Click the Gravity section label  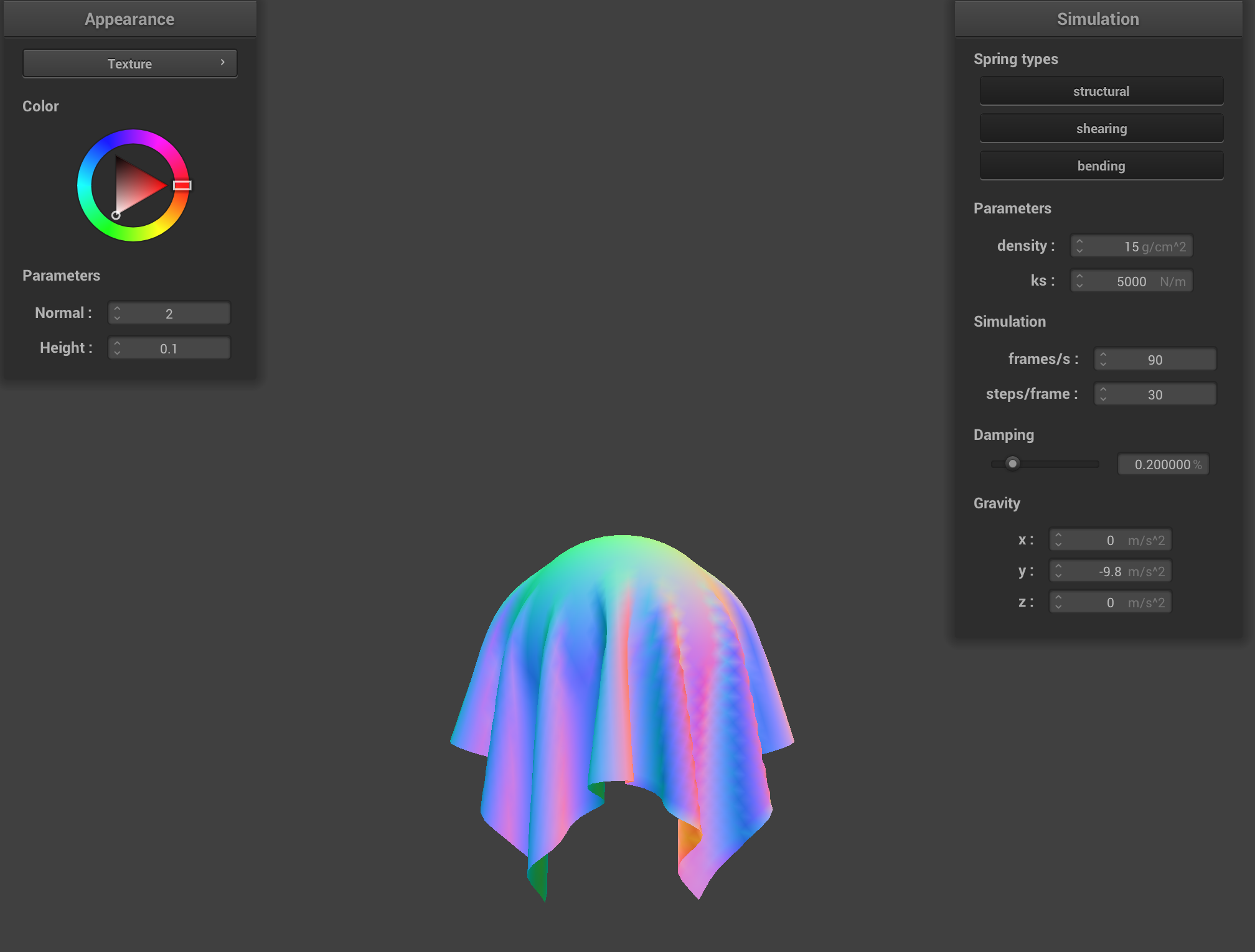[997, 503]
